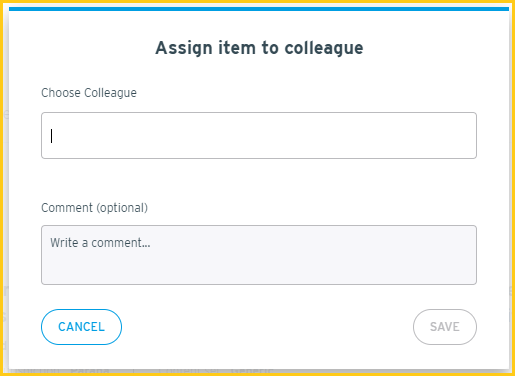The image size is (515, 376).
Task: Click the Write a comment... placeholder text
Action: pyautogui.click(x=100, y=243)
